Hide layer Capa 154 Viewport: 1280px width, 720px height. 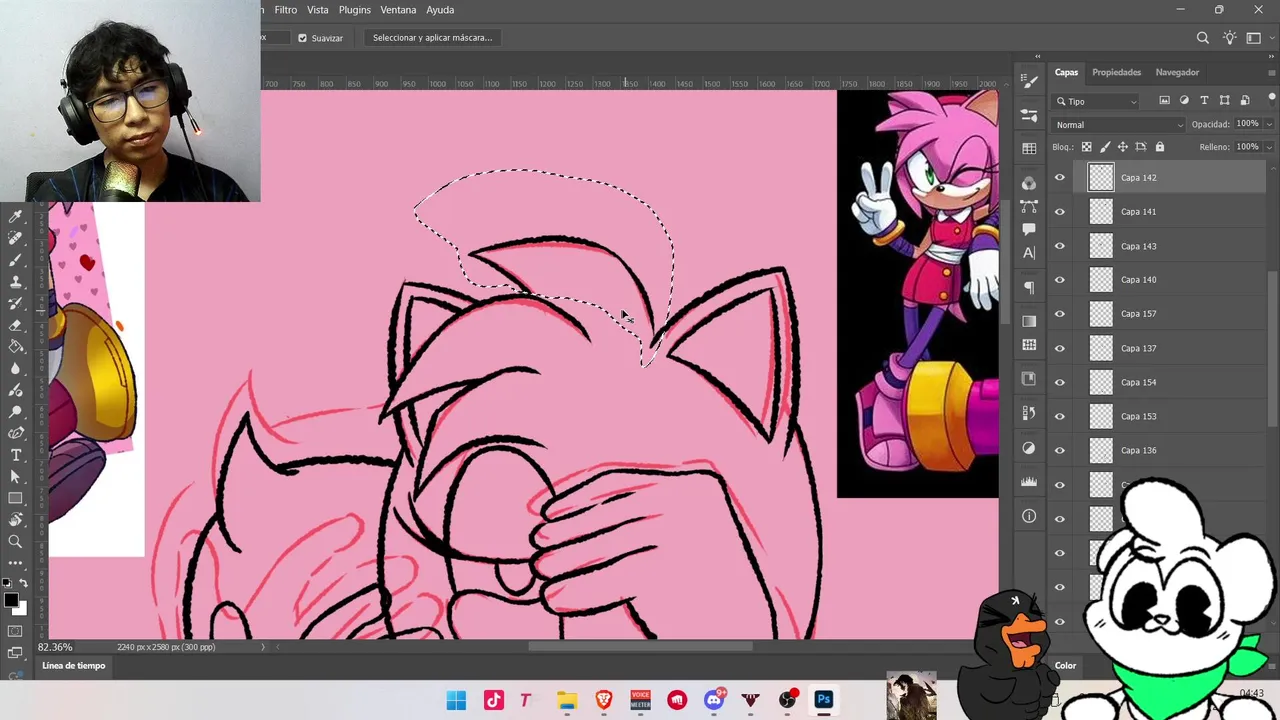(x=1060, y=382)
